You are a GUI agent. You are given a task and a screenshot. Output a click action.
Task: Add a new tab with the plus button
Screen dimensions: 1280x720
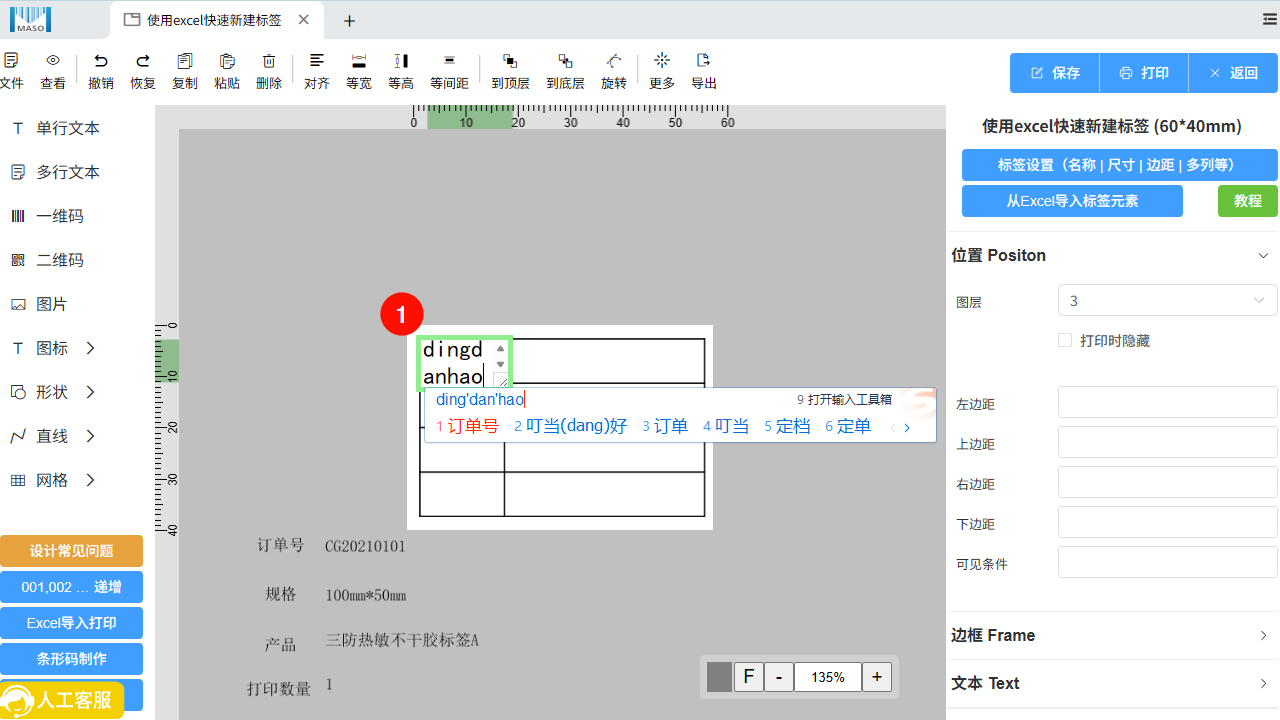click(349, 21)
